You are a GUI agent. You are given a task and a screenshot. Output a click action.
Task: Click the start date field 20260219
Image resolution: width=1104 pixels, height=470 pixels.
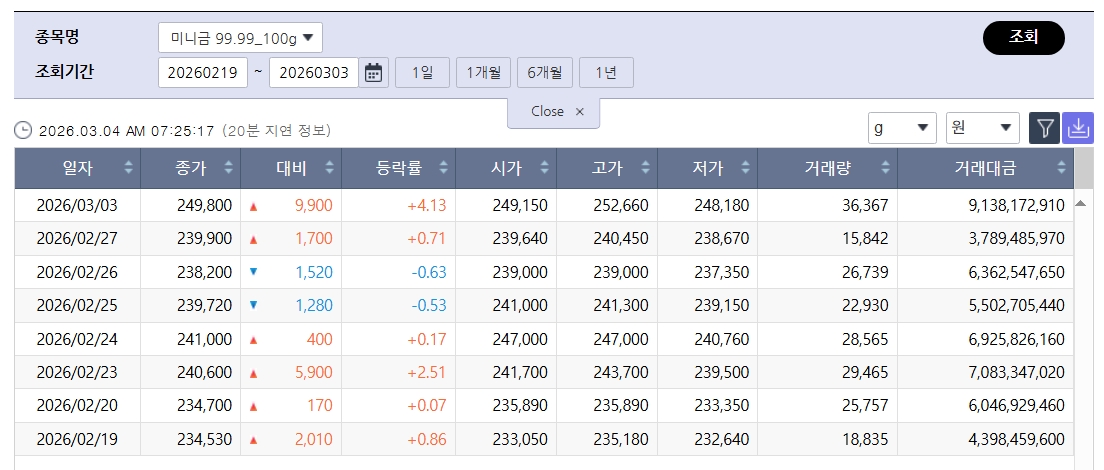point(203,73)
